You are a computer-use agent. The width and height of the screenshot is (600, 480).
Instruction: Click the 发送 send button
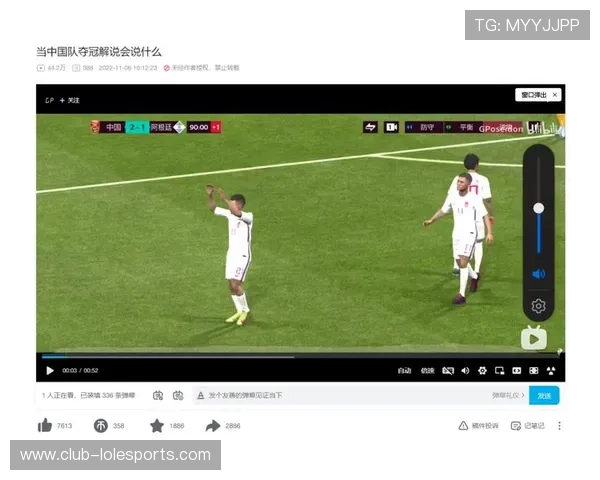tap(544, 396)
